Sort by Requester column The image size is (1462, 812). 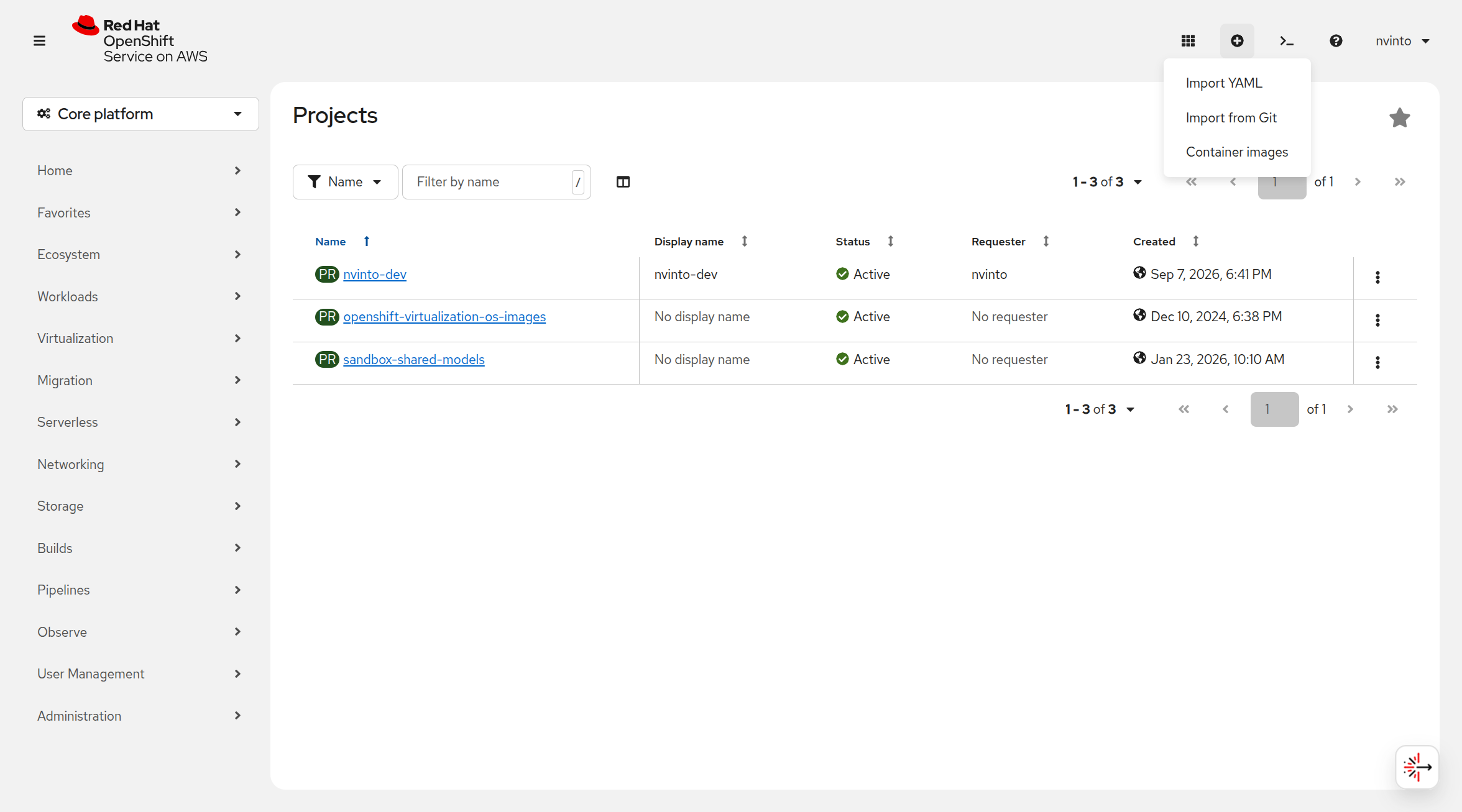pyautogui.click(x=1046, y=241)
